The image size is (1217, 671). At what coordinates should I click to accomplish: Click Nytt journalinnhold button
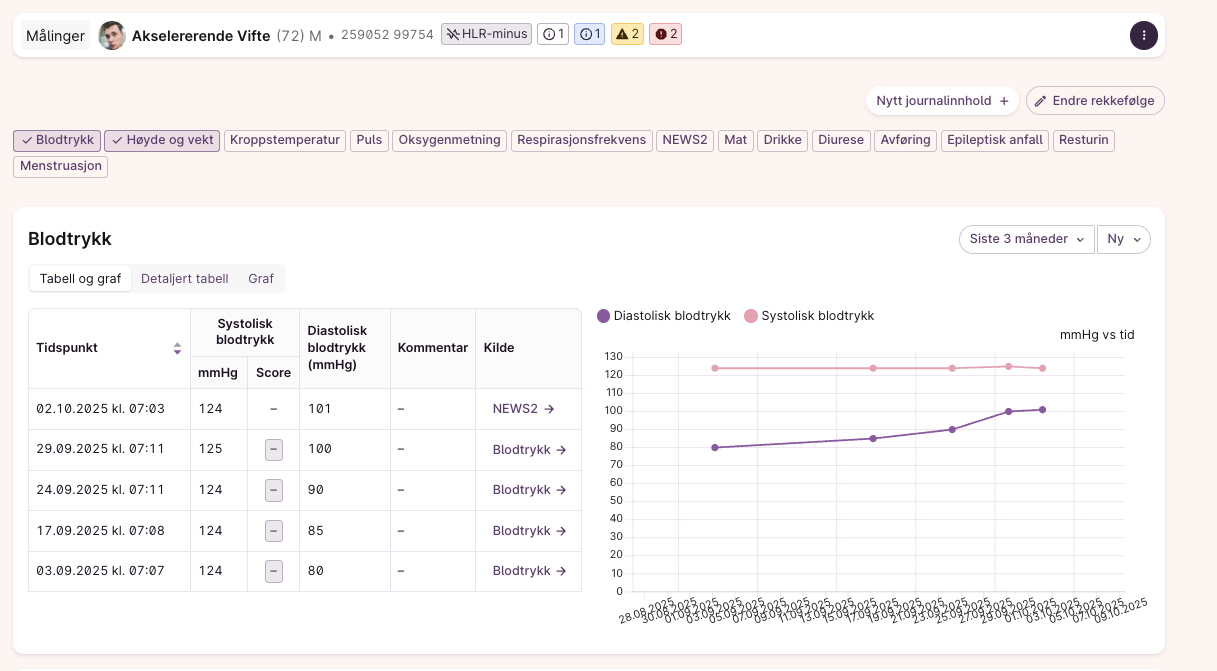pos(942,101)
